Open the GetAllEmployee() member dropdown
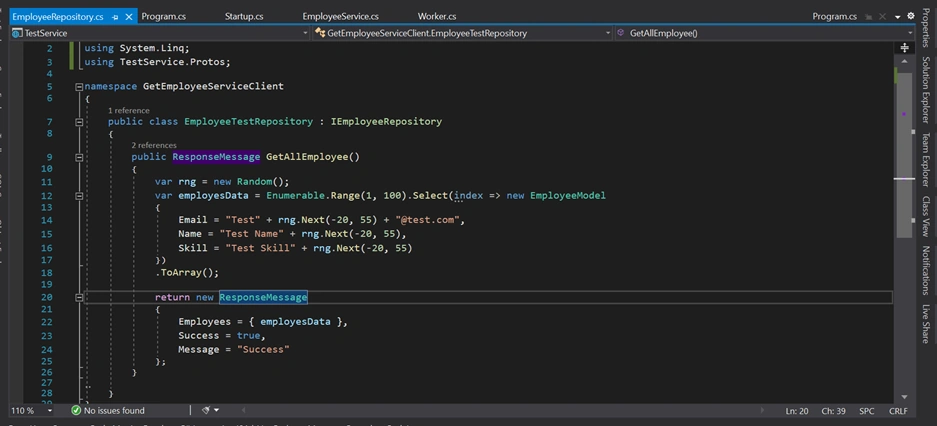The height and width of the screenshot is (426, 937). click(x=910, y=33)
